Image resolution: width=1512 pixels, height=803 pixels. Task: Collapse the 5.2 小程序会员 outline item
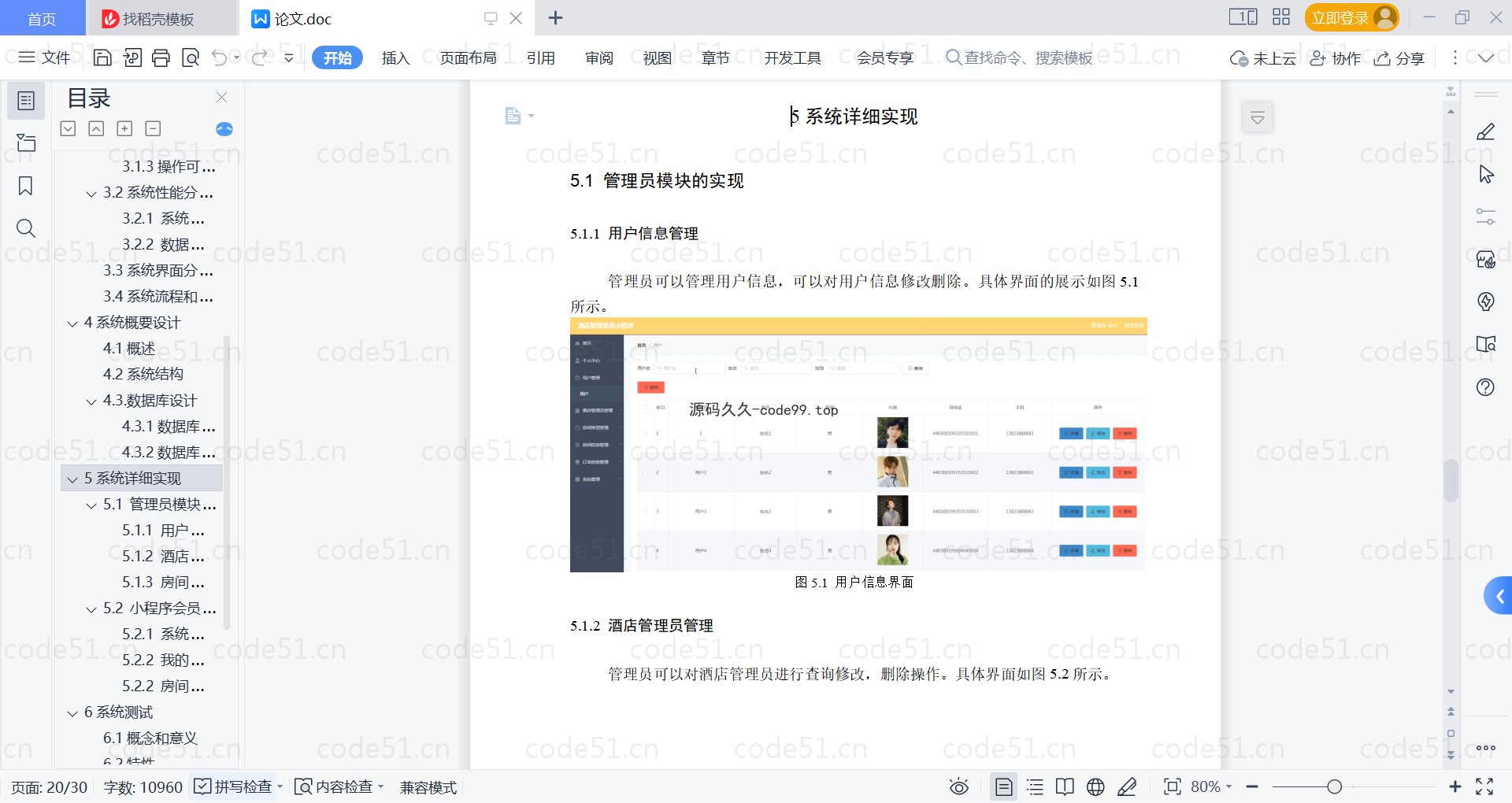click(91, 609)
